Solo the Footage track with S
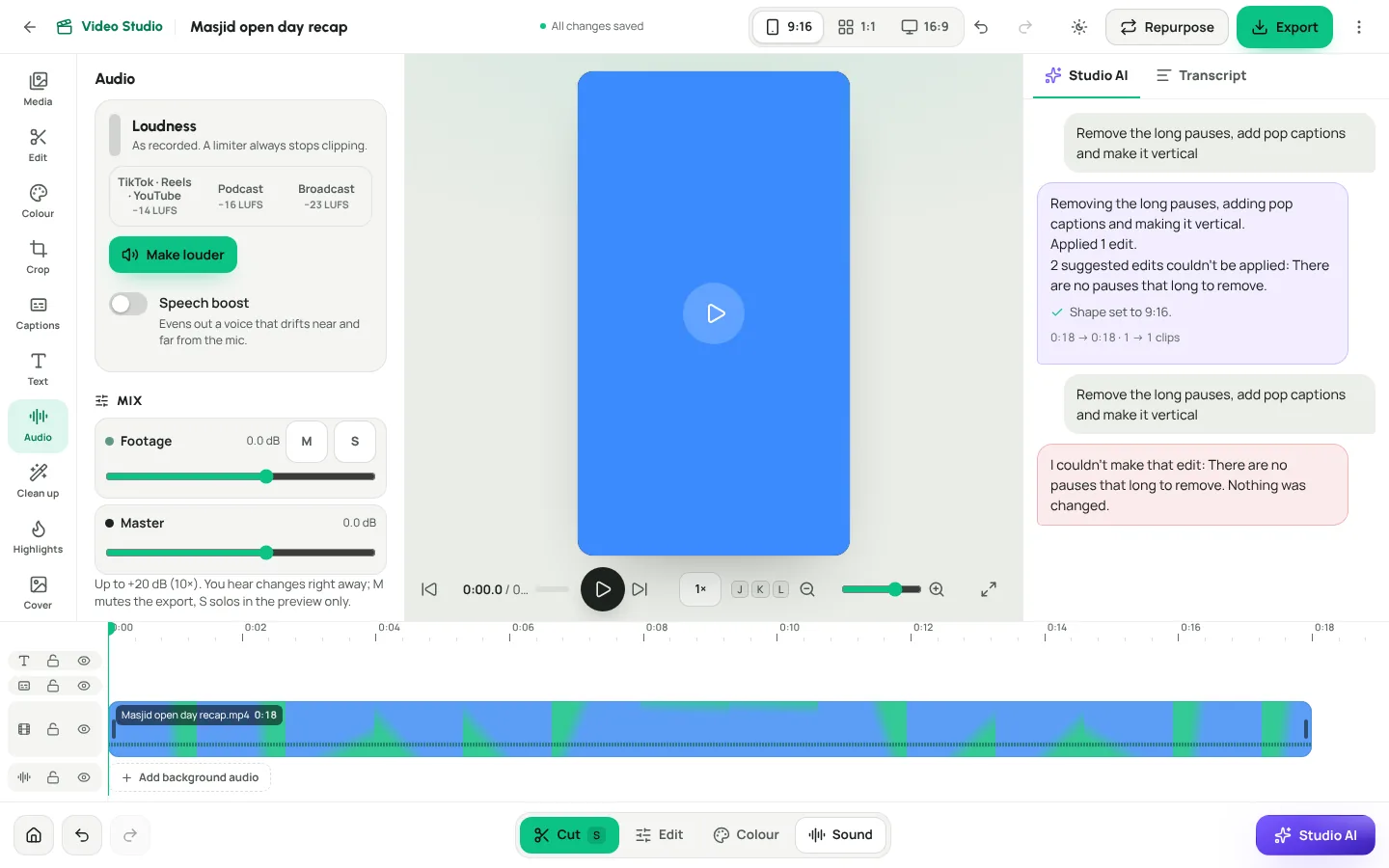This screenshot has width=1389, height=868. tap(355, 442)
